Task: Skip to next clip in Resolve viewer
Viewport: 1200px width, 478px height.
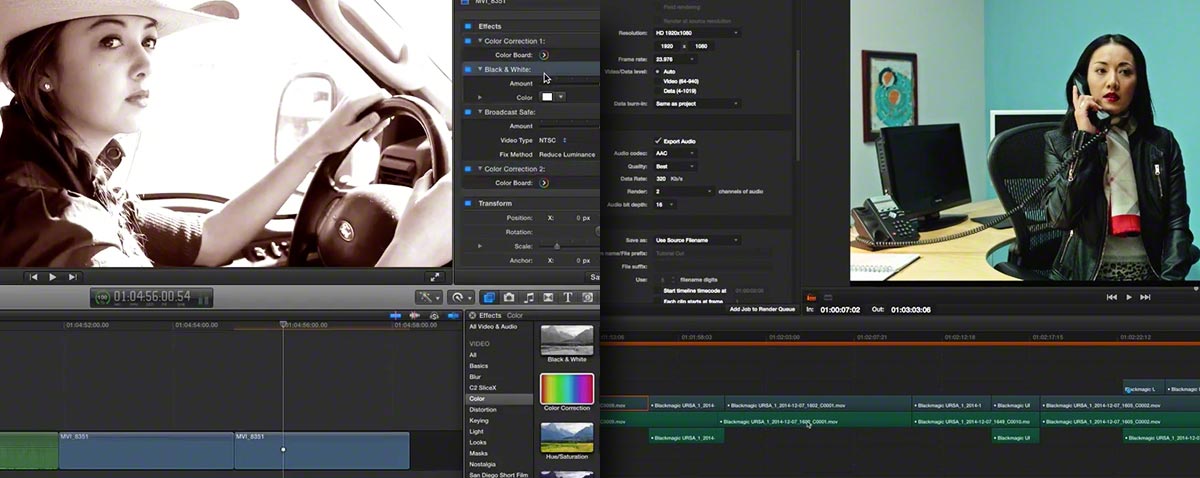Action: [1146, 297]
